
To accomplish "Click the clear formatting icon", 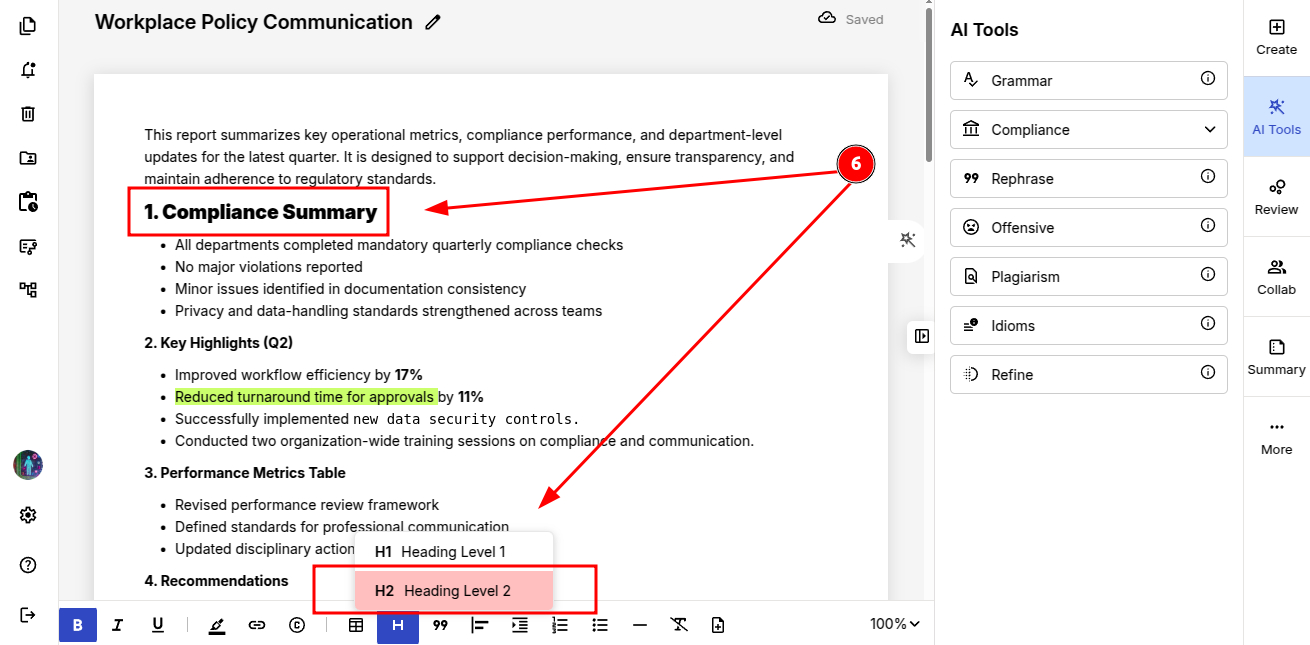I will (679, 625).
